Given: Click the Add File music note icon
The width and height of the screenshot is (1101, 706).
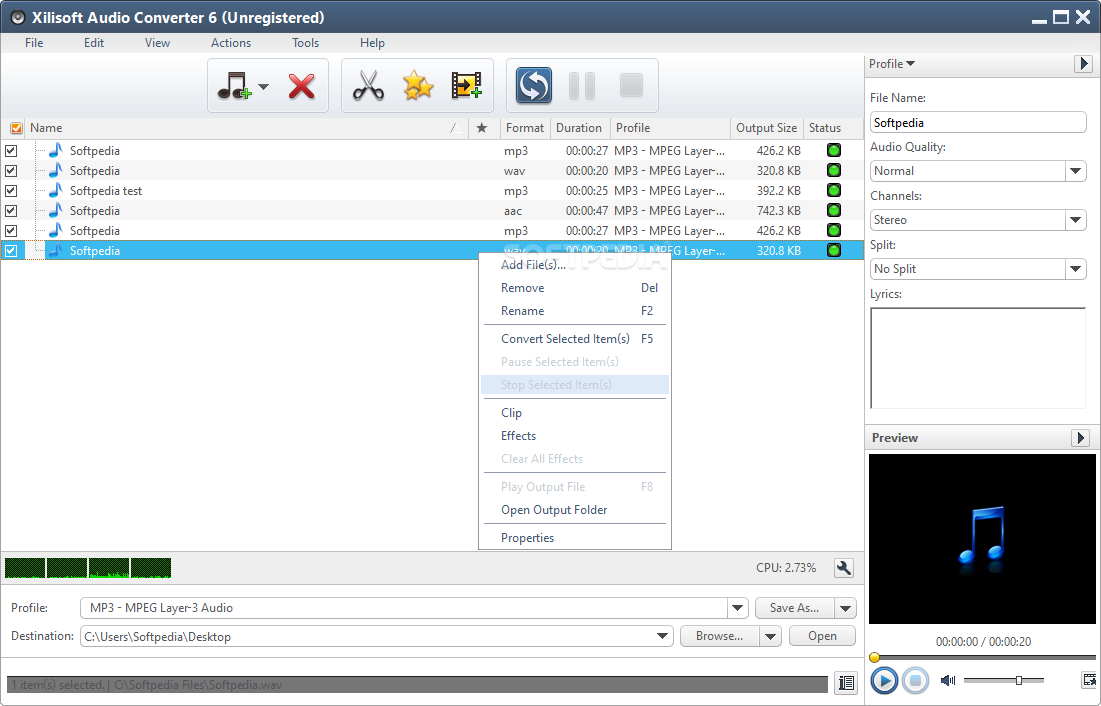Looking at the screenshot, I should click(x=235, y=86).
